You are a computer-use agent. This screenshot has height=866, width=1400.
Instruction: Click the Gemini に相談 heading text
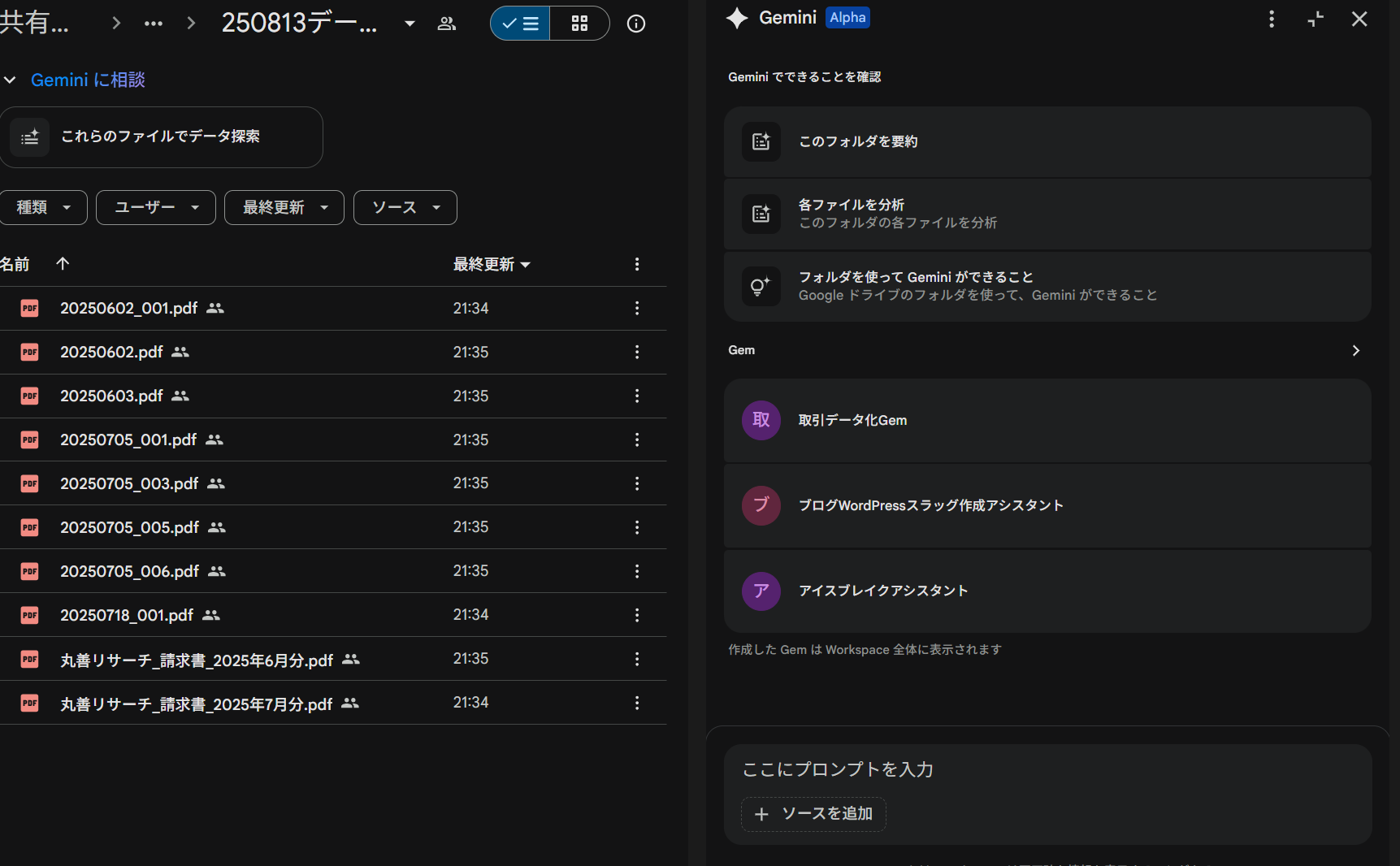88,80
